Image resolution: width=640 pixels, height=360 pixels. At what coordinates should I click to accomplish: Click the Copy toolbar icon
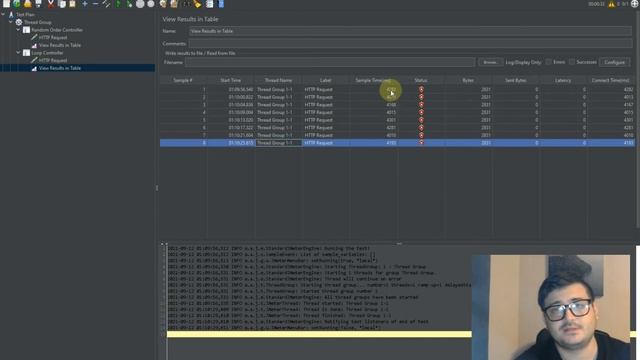click(62, 4)
